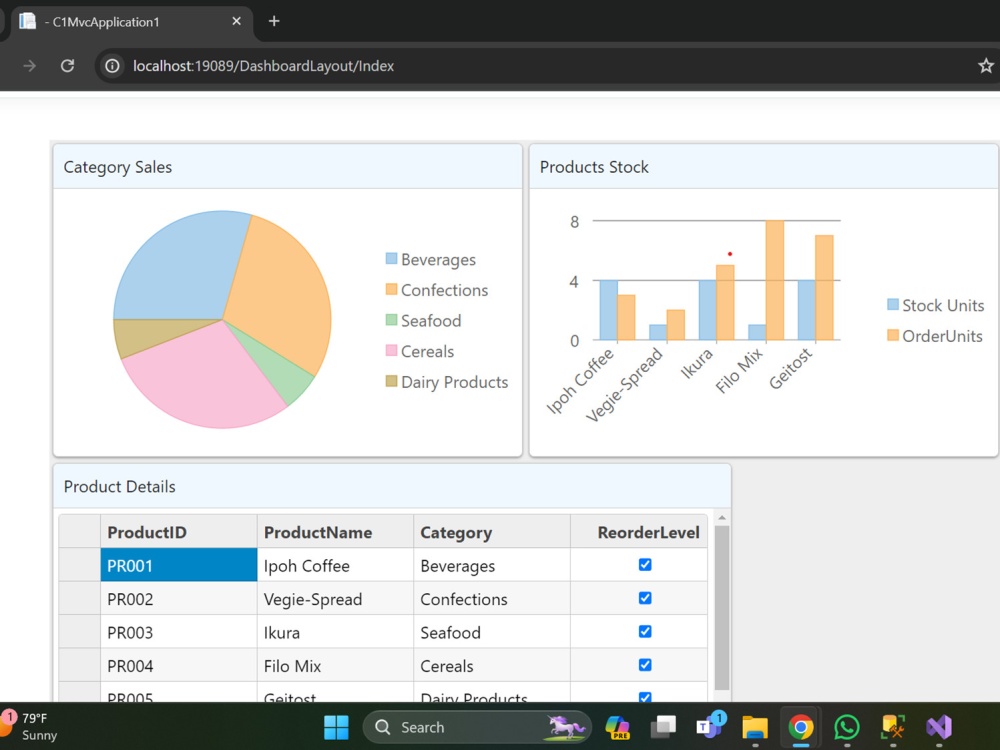Click the Products Stock tile header
This screenshot has height=750, width=1000.
(x=763, y=166)
